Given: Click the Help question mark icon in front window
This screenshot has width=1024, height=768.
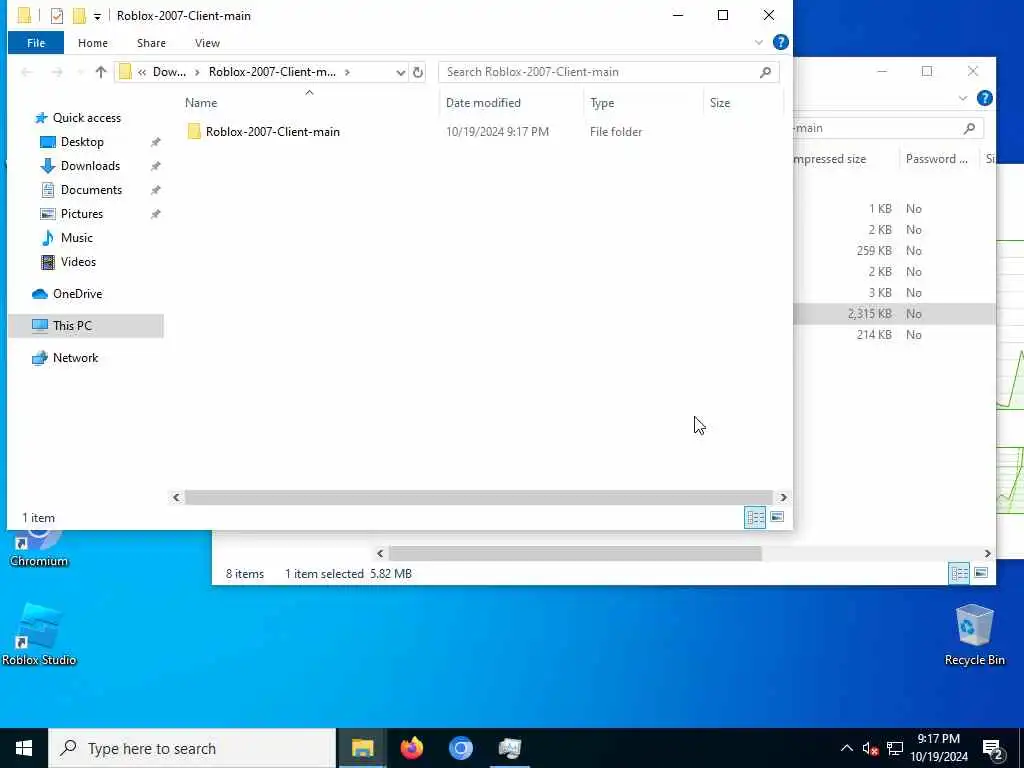Looking at the screenshot, I should point(780,42).
